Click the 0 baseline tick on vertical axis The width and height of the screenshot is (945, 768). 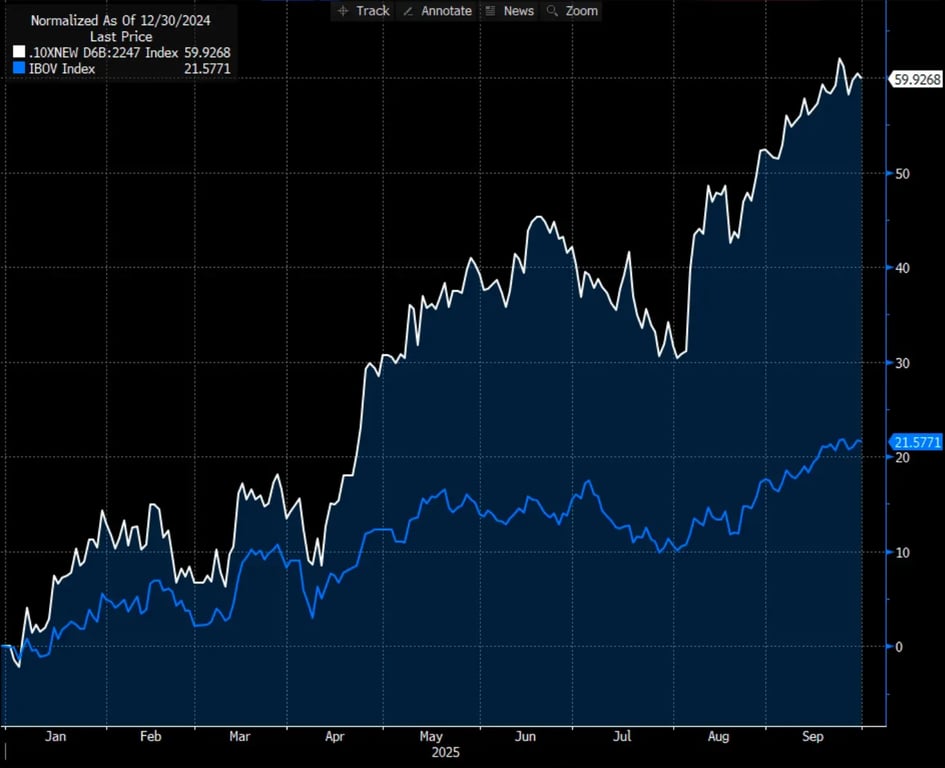[898, 646]
